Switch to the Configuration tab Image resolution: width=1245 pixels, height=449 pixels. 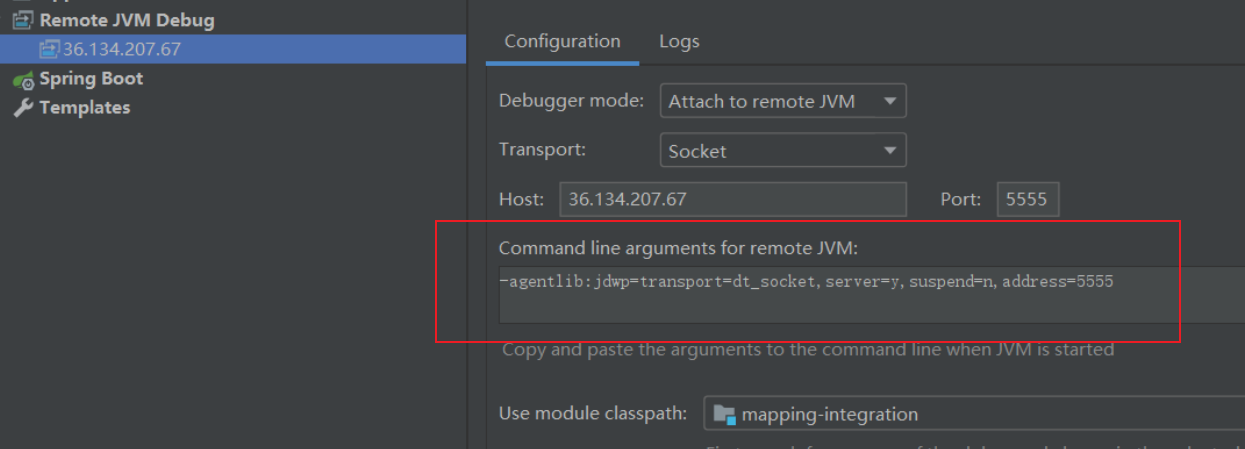pyautogui.click(x=562, y=41)
